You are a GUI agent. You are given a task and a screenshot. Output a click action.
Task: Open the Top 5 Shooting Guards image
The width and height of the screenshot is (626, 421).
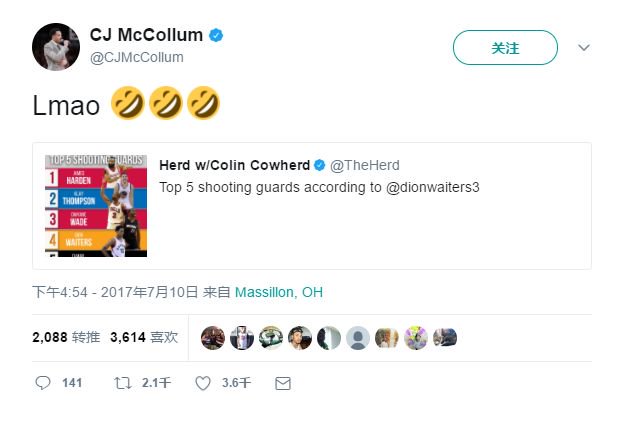(96, 206)
